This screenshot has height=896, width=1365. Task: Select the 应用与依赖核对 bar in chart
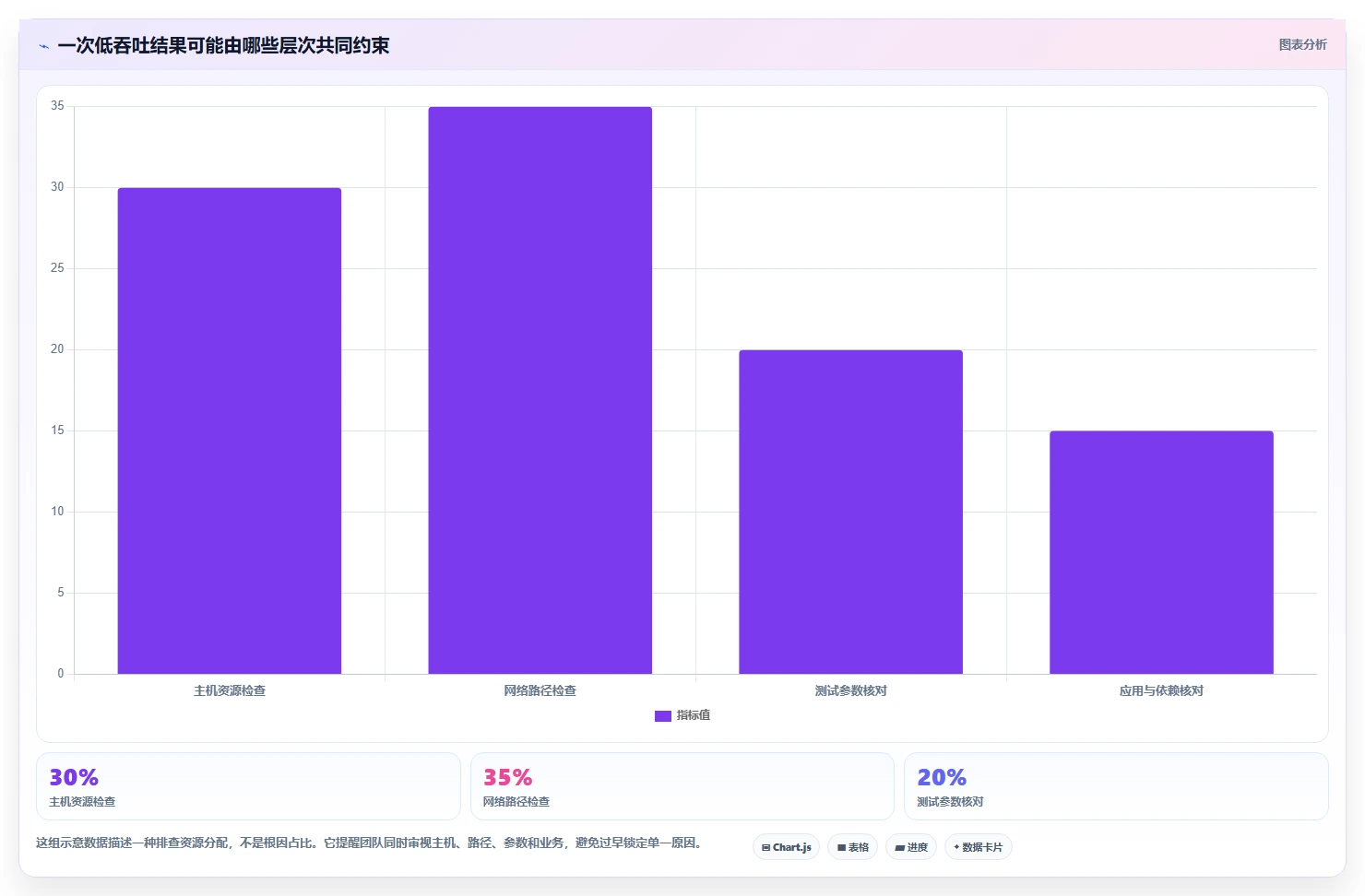tap(1161, 552)
